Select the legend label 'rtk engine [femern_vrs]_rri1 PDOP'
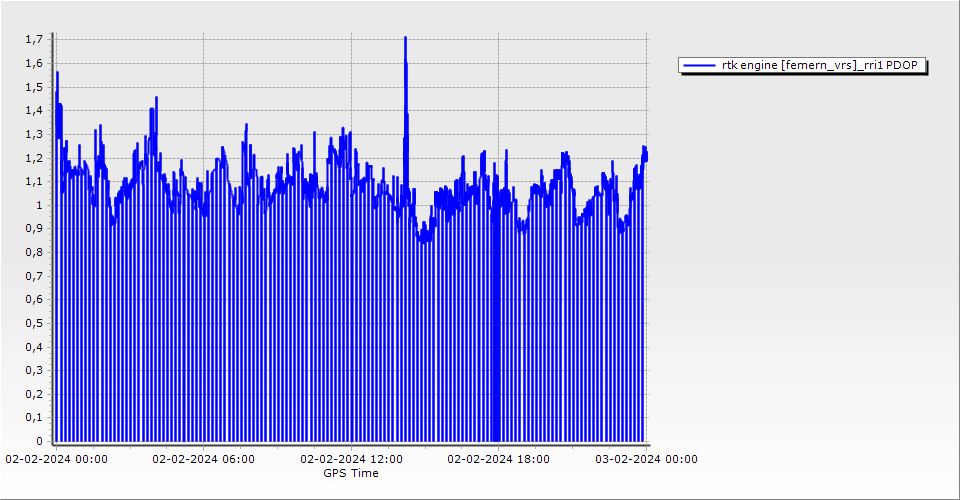The image size is (960, 500). pyautogui.click(x=824, y=66)
